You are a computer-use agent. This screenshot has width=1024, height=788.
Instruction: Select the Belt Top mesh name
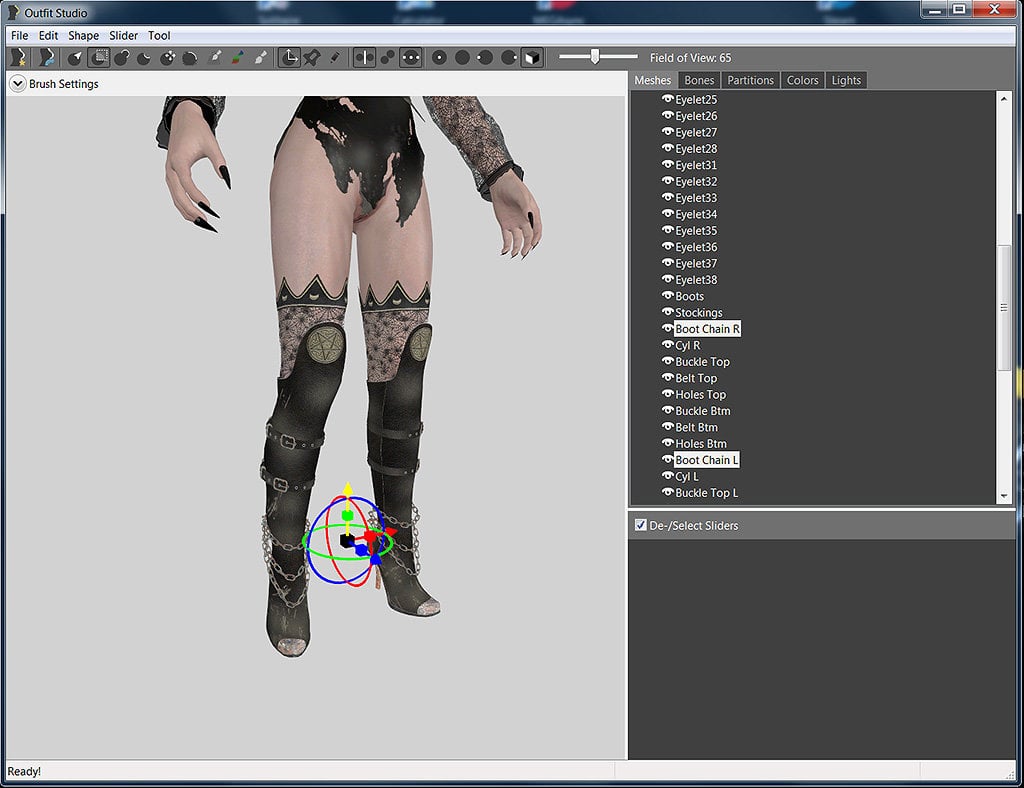pos(696,378)
